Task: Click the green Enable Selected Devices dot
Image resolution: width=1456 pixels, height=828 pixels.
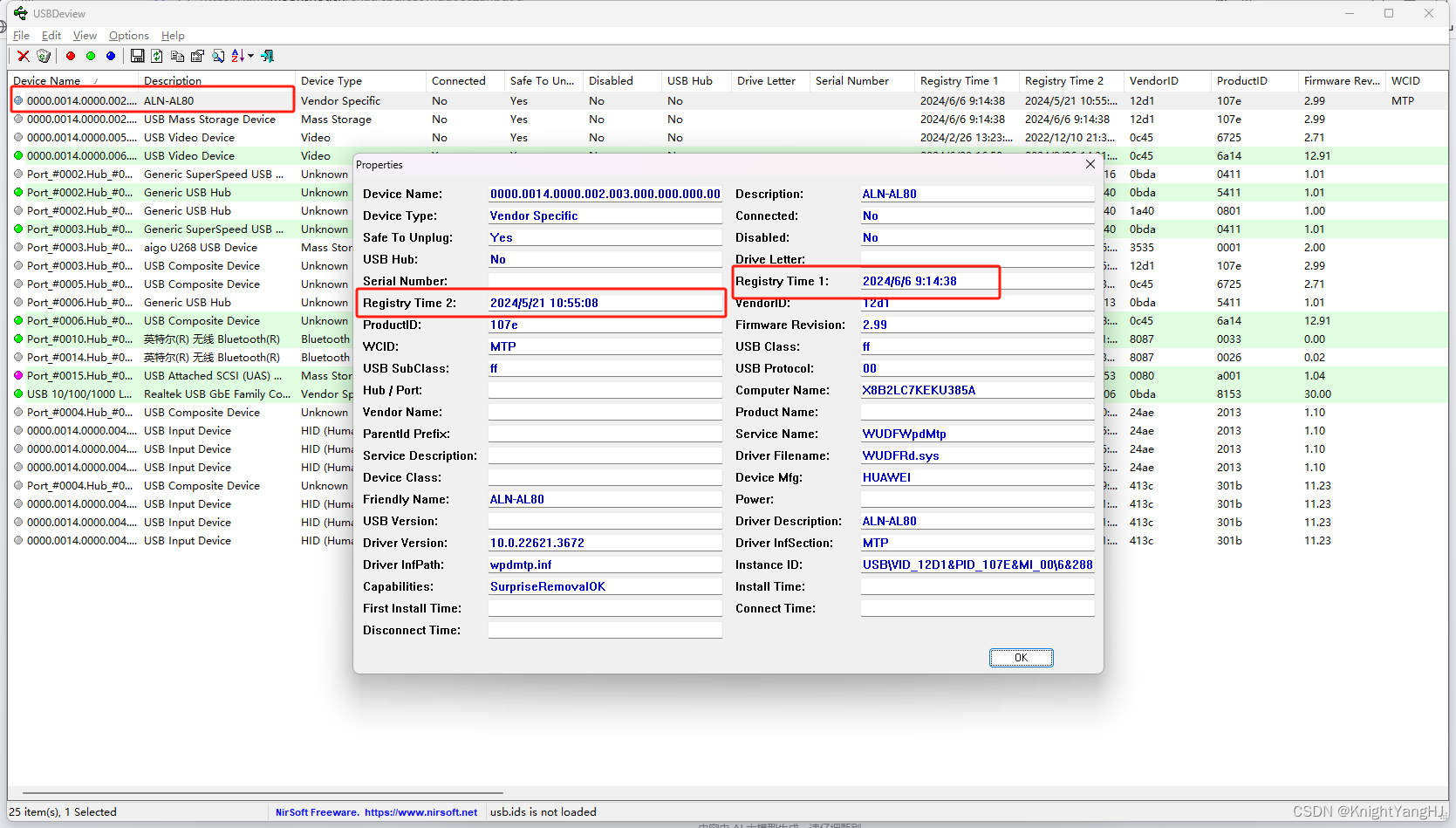Action: point(91,56)
